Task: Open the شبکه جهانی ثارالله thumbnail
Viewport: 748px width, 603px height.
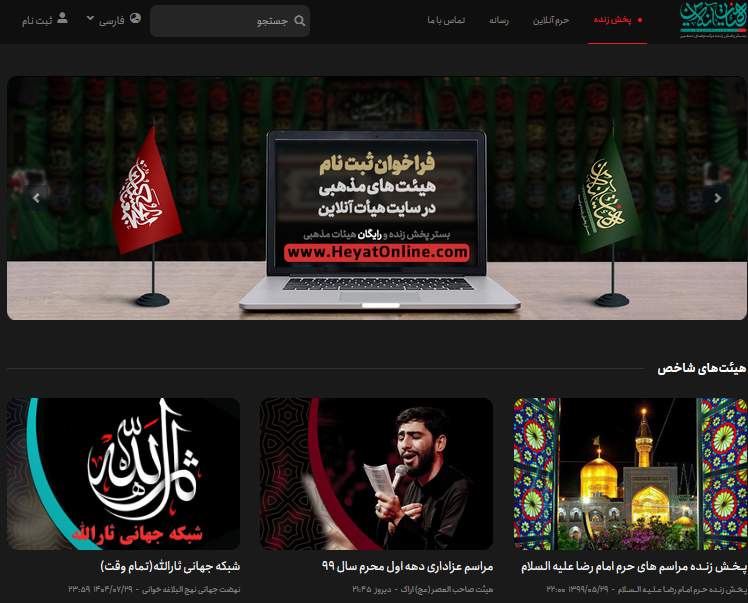Action: [x=123, y=474]
